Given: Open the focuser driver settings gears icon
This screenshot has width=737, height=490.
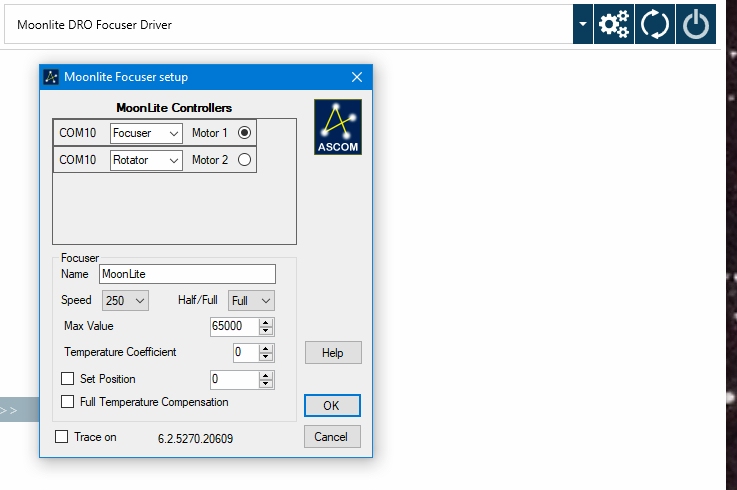Looking at the screenshot, I should pyautogui.click(x=614, y=24).
